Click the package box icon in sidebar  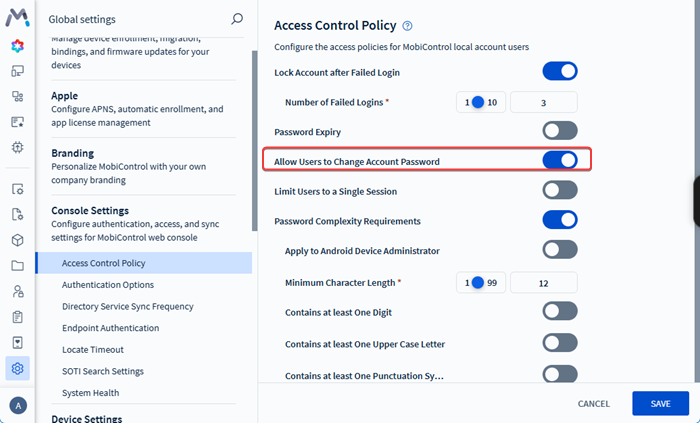click(18, 240)
